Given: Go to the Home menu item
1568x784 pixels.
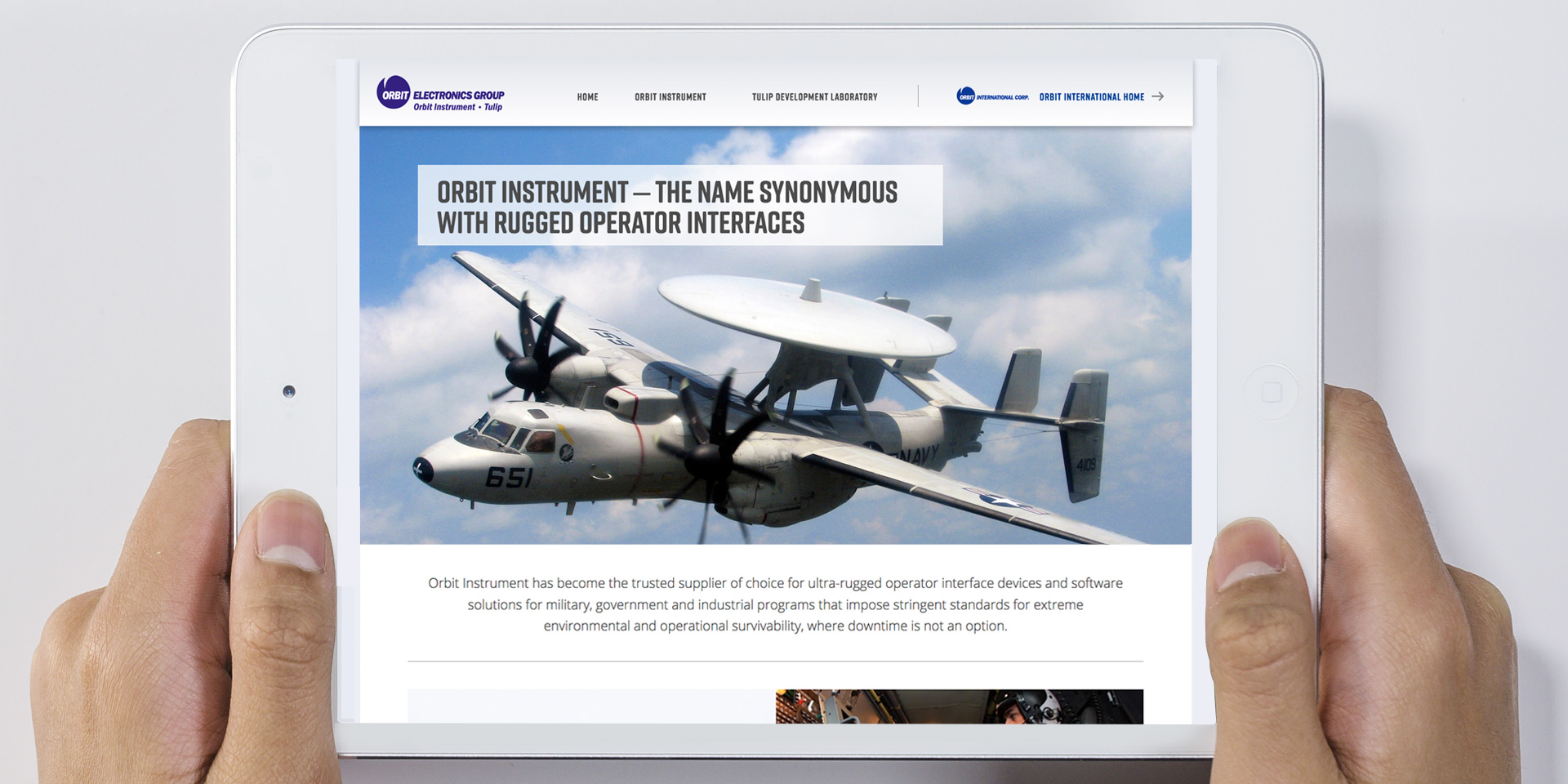Looking at the screenshot, I should (x=587, y=97).
